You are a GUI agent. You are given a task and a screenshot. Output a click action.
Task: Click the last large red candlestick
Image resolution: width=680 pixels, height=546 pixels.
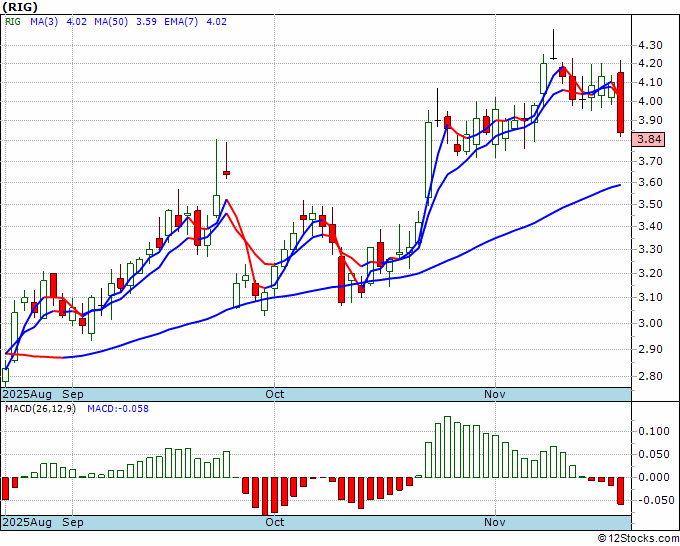pyautogui.click(x=621, y=102)
